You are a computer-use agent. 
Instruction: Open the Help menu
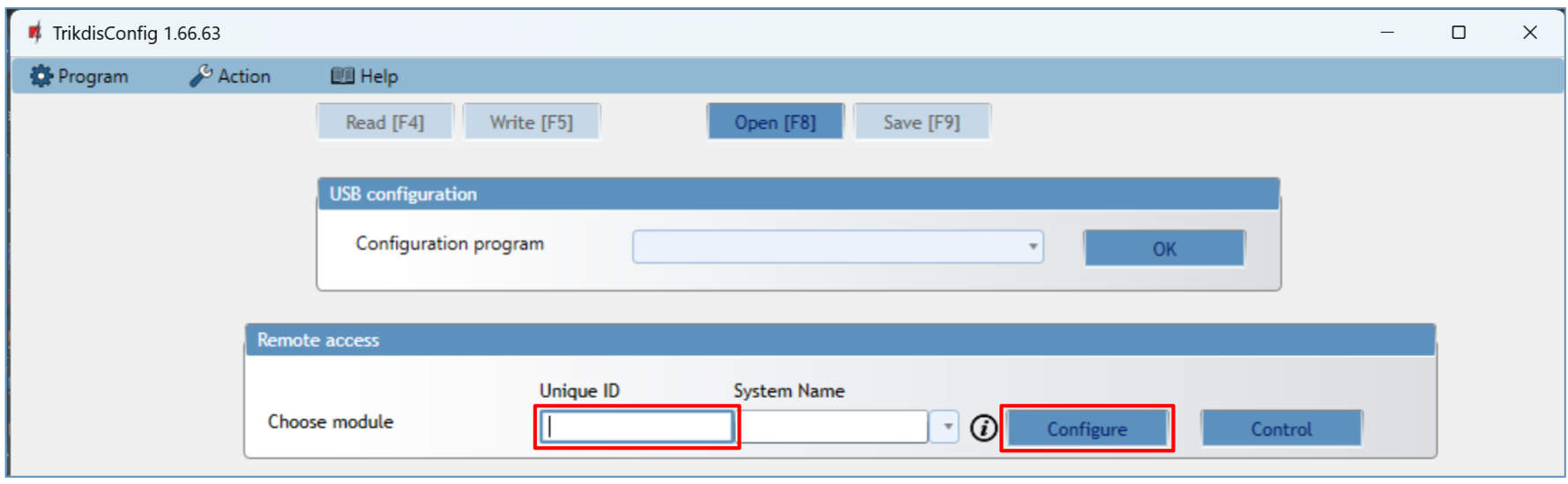pyautogui.click(x=365, y=77)
